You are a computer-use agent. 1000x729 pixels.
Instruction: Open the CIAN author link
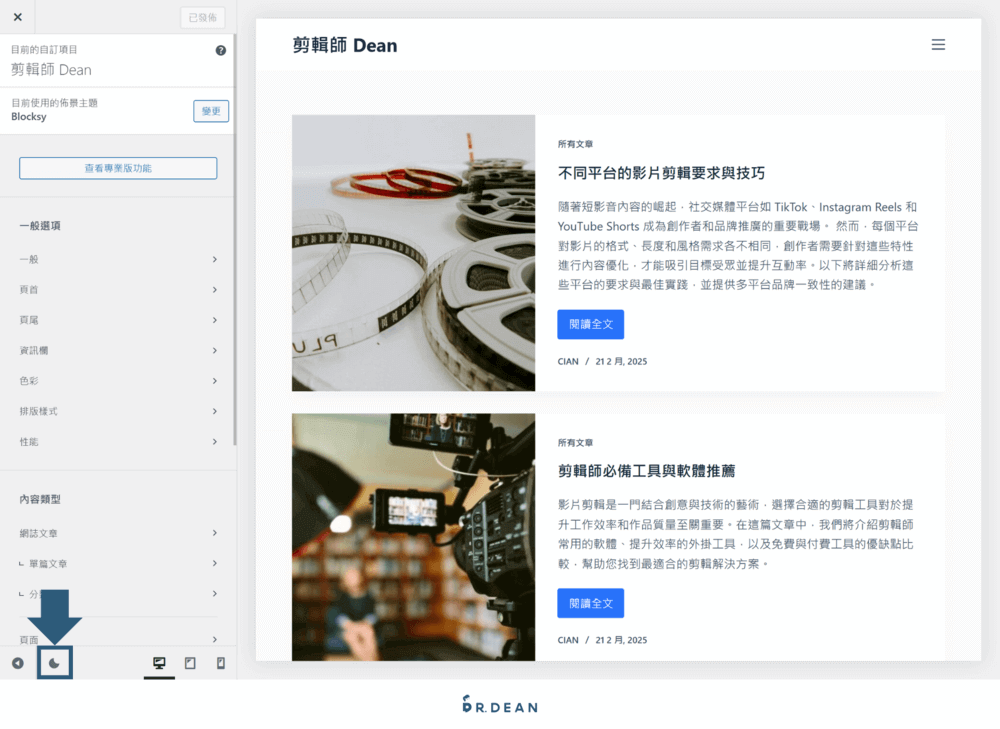click(568, 362)
